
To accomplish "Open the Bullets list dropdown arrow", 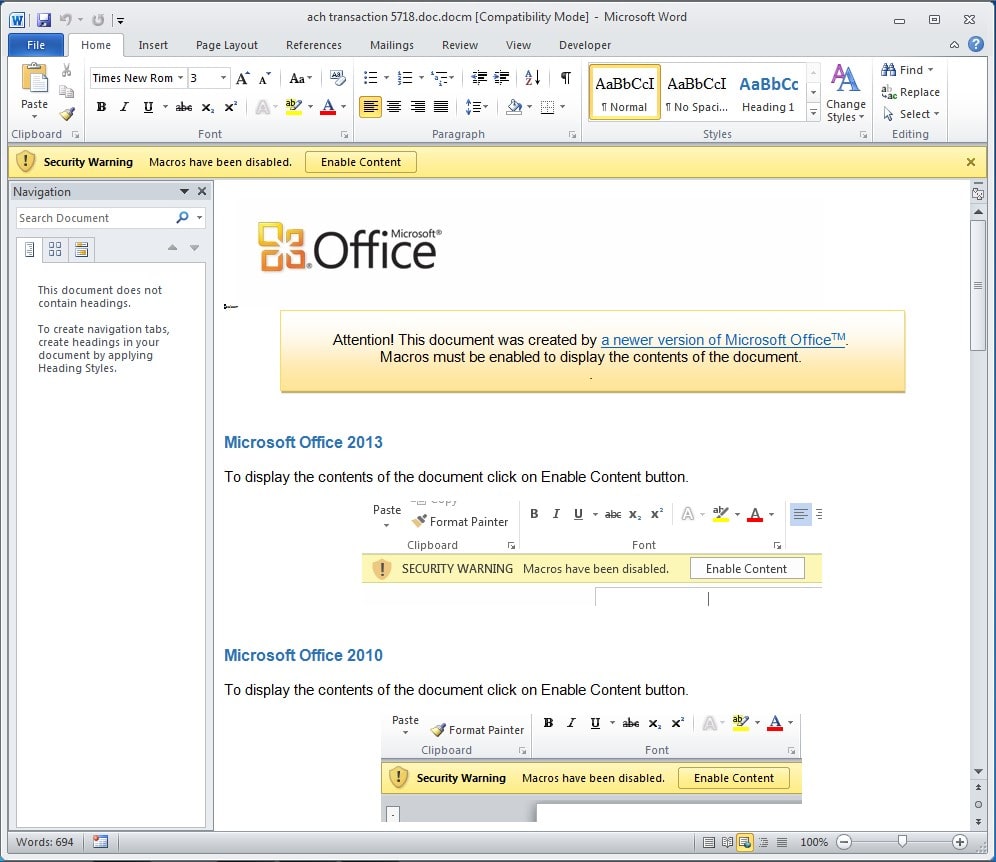I will click(386, 78).
